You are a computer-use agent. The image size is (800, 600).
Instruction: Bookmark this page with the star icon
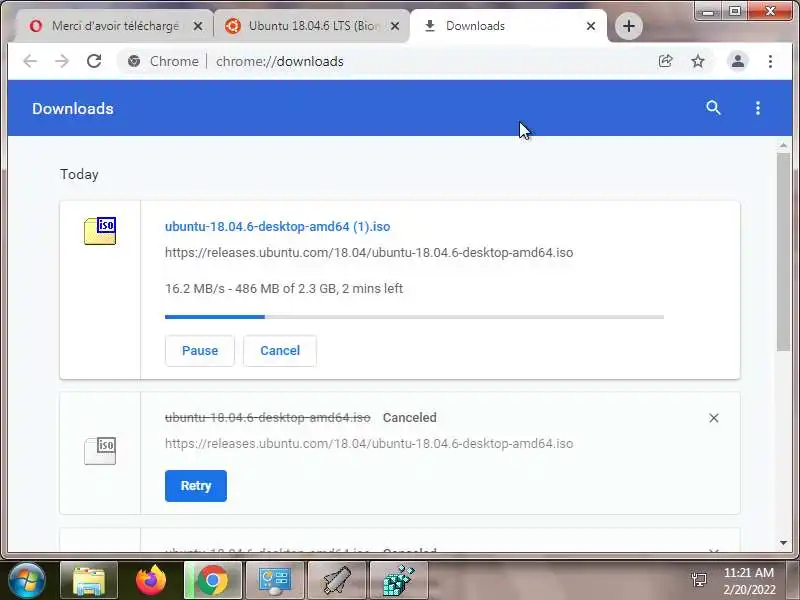tap(697, 61)
